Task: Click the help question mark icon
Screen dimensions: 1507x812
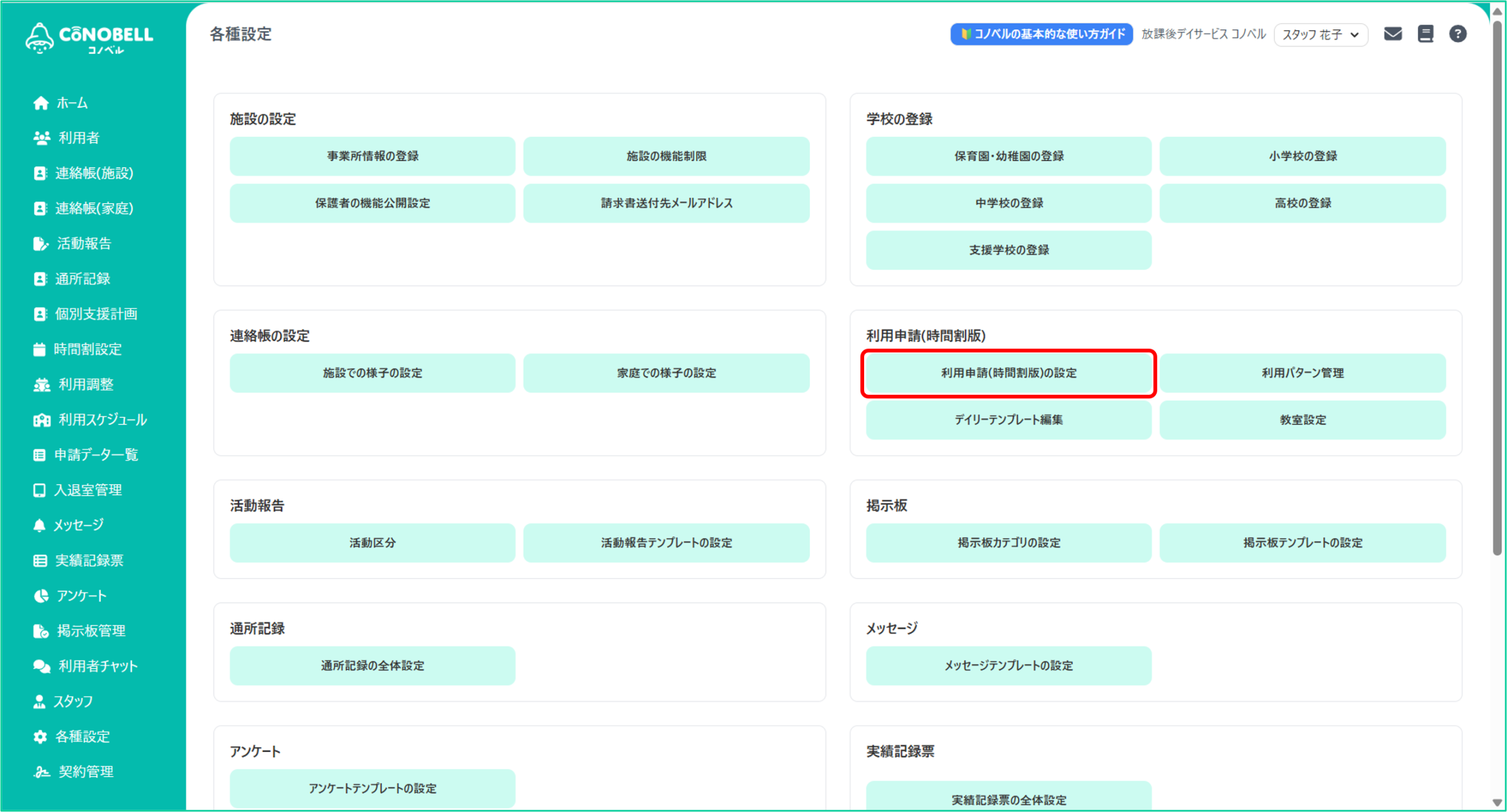Action: click(x=1458, y=34)
